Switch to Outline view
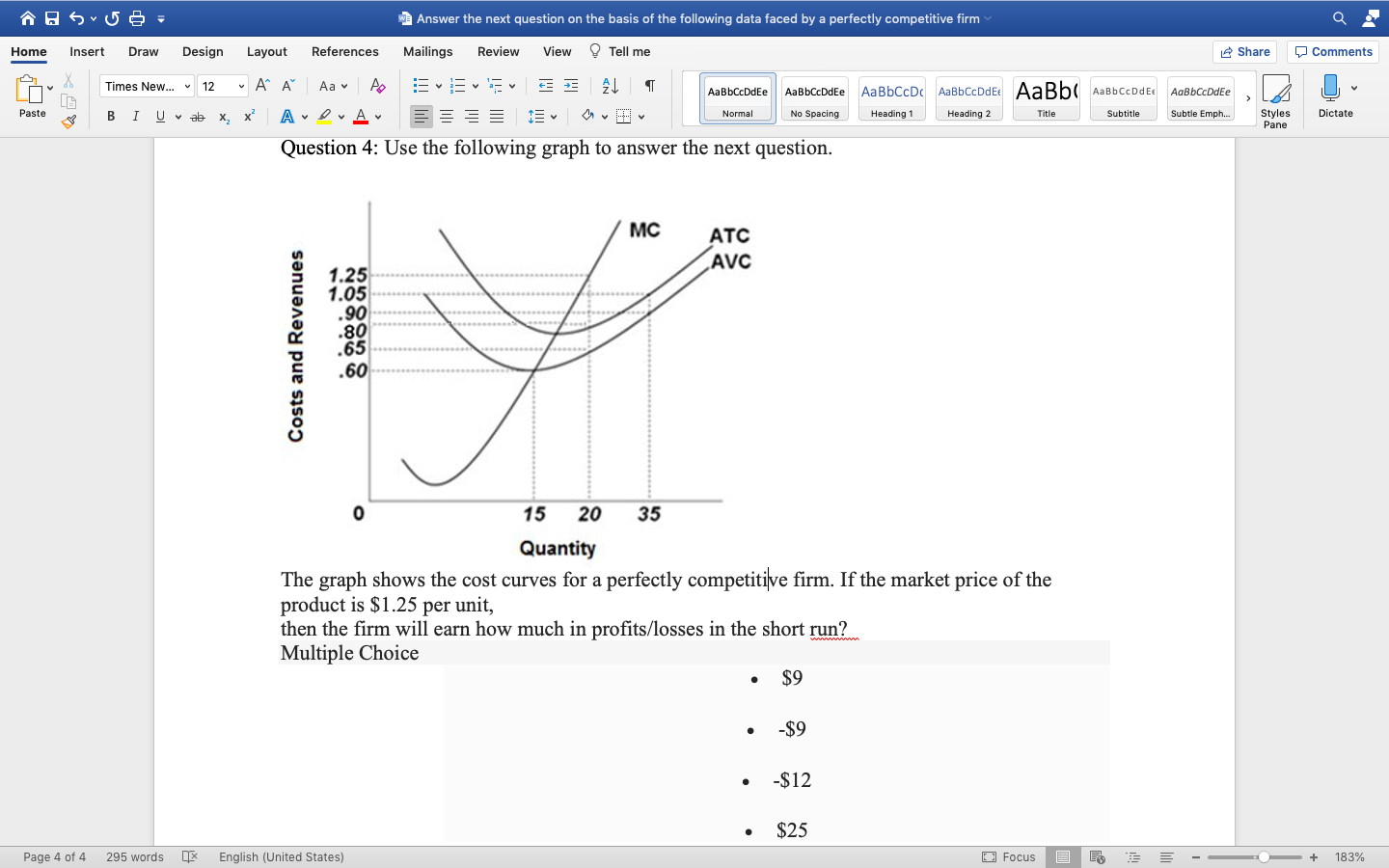 1132,856
